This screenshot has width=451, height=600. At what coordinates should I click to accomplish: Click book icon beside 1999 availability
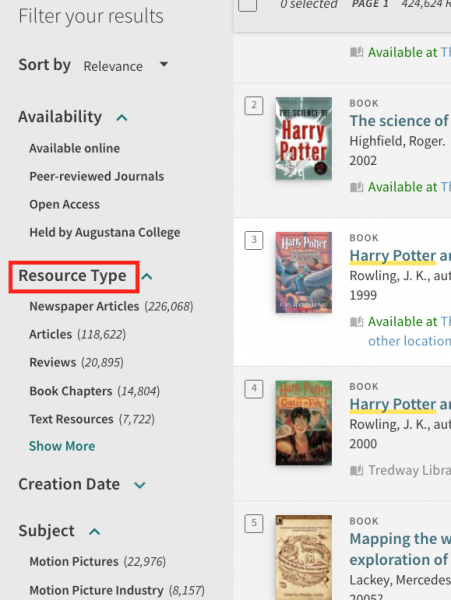(x=357, y=322)
